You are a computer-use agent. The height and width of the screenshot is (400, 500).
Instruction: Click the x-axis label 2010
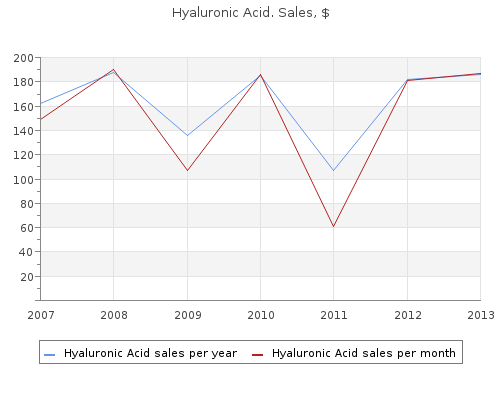[x=261, y=315]
